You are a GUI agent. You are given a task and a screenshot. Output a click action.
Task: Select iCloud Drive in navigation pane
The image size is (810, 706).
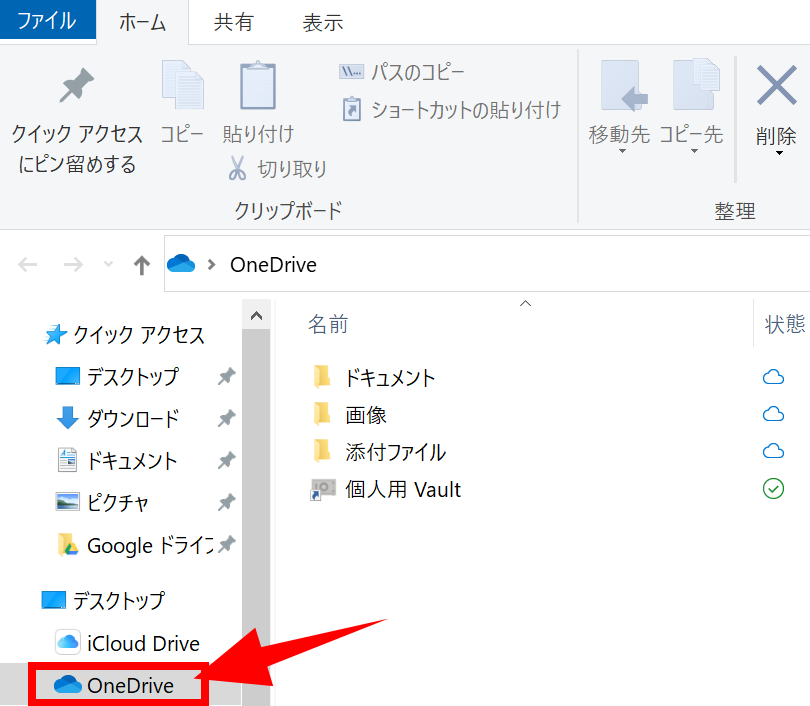coord(144,644)
